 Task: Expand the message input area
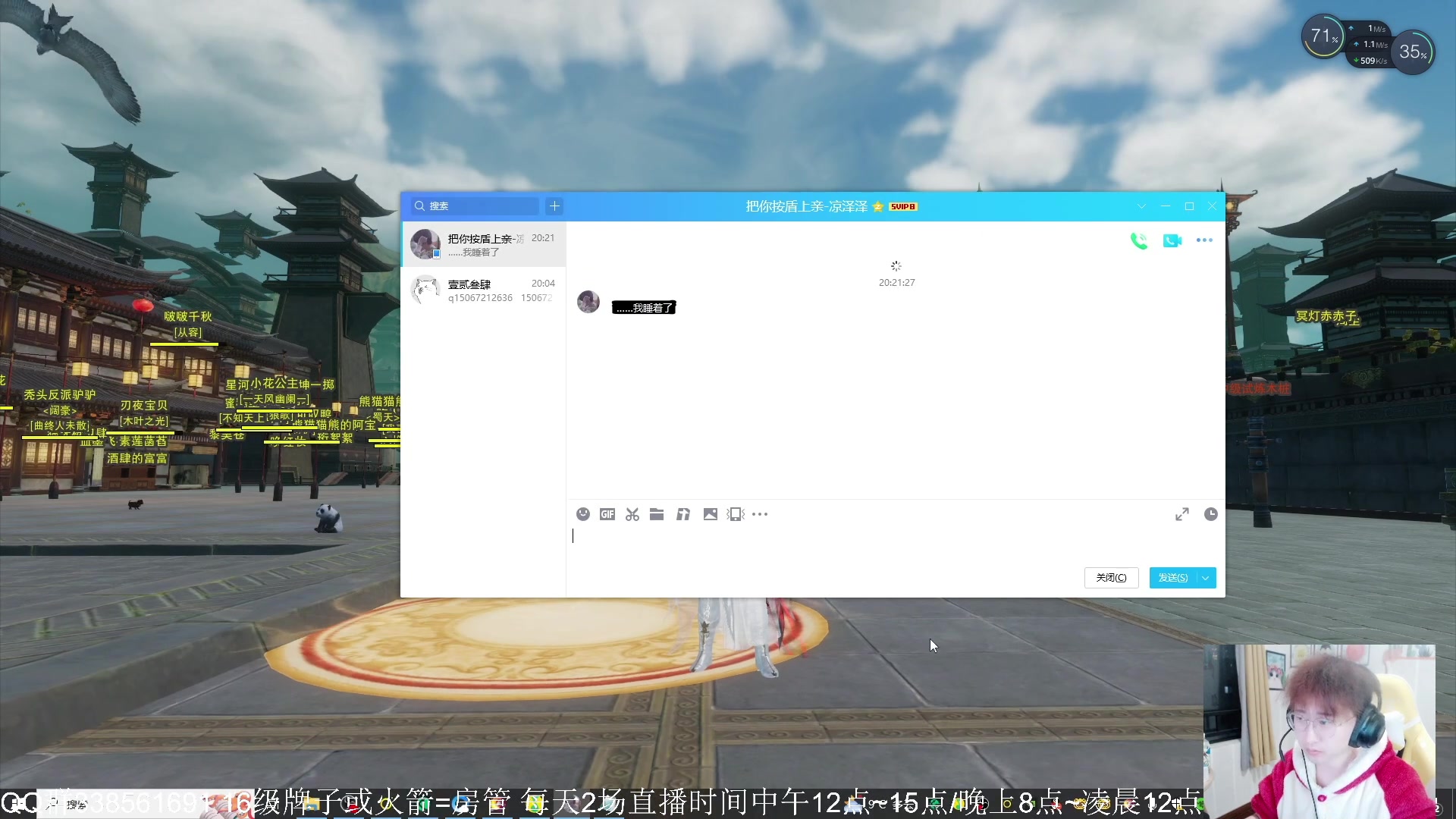click(1182, 514)
